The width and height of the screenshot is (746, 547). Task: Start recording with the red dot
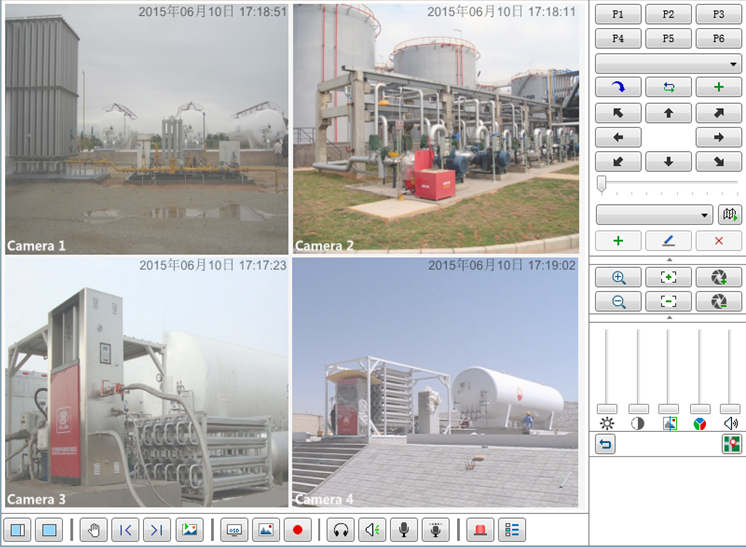click(x=298, y=530)
